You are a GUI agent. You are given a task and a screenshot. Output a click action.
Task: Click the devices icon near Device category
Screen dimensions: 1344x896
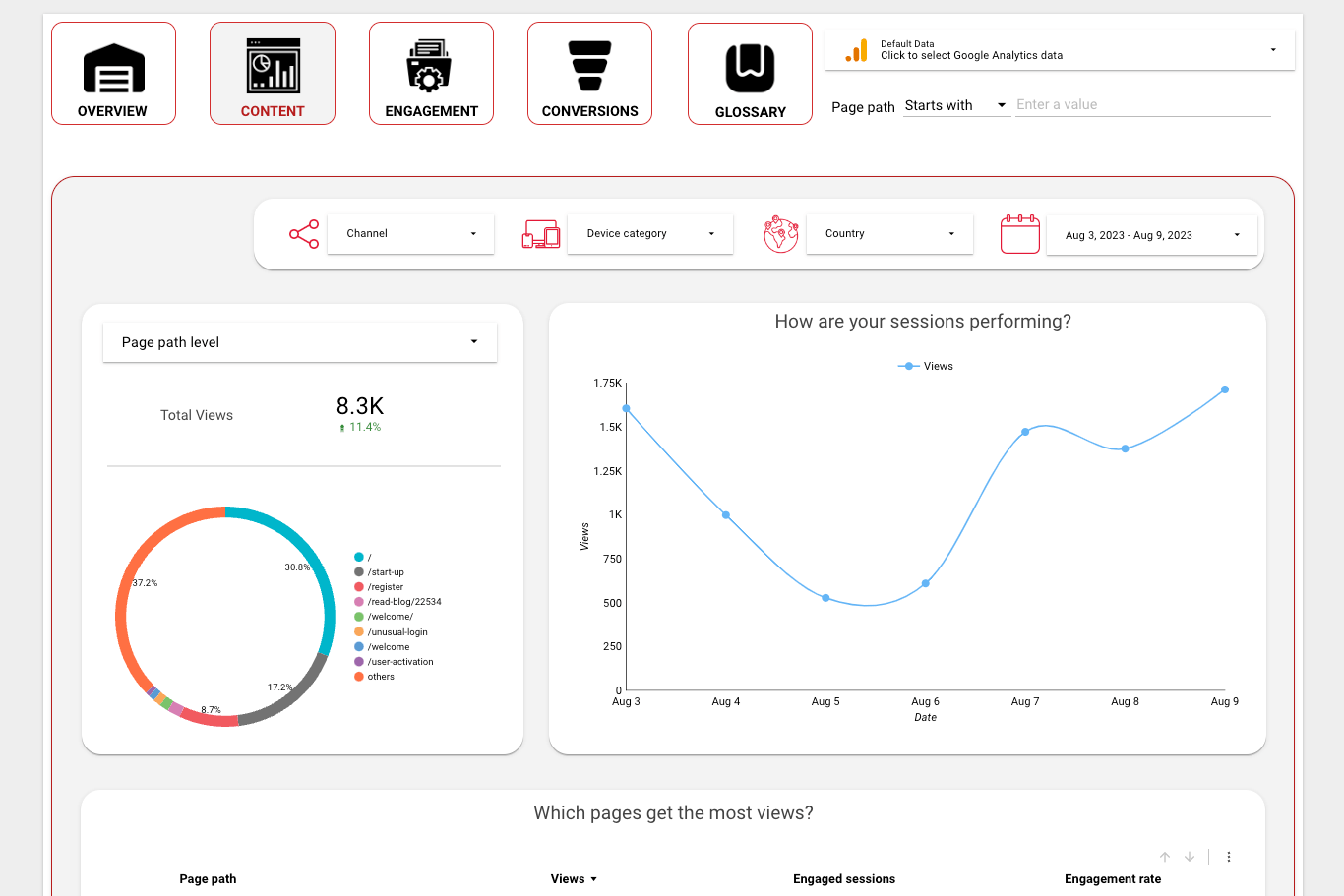point(540,233)
